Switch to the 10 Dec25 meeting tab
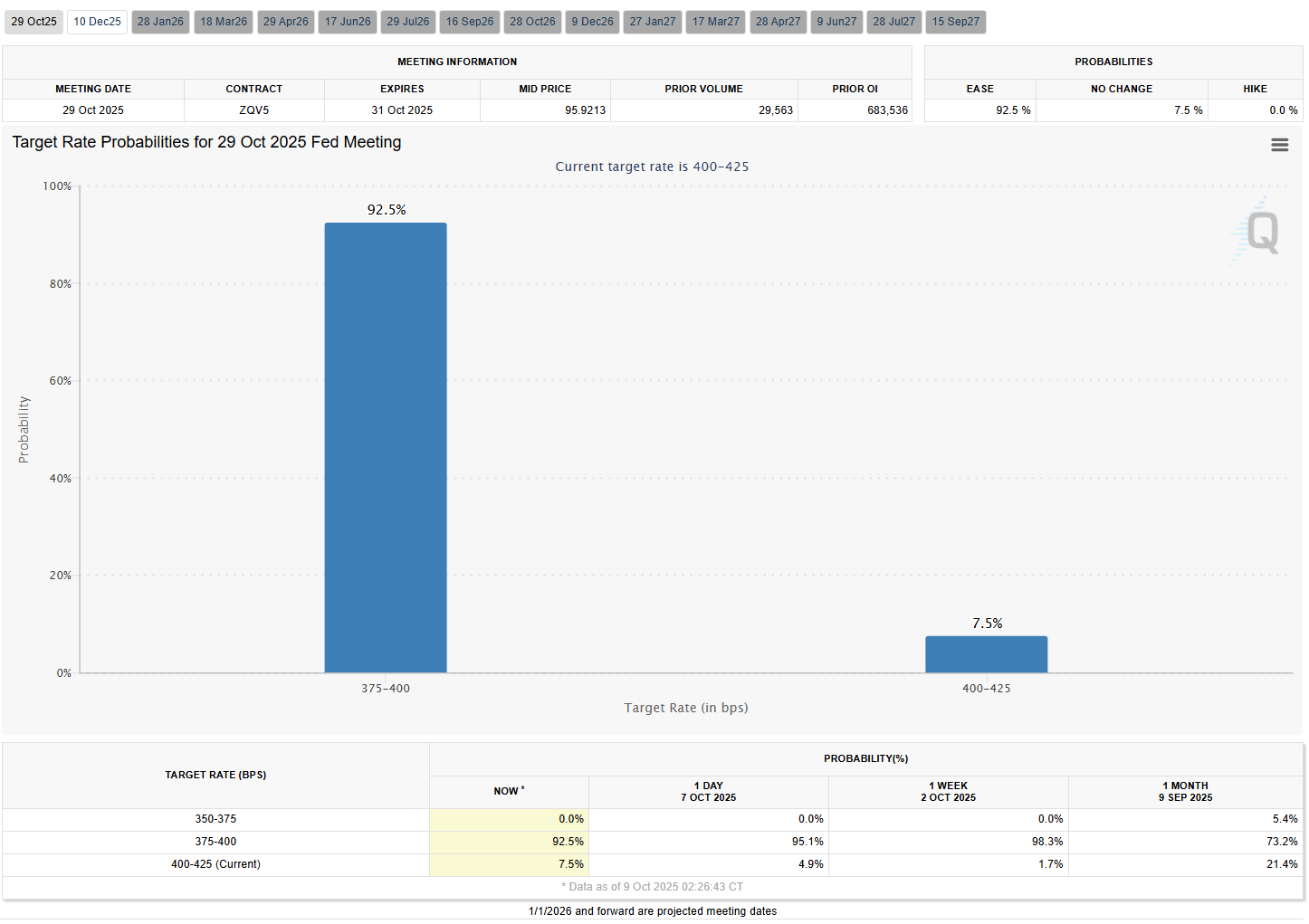This screenshot has width=1309, height=924. click(x=97, y=22)
